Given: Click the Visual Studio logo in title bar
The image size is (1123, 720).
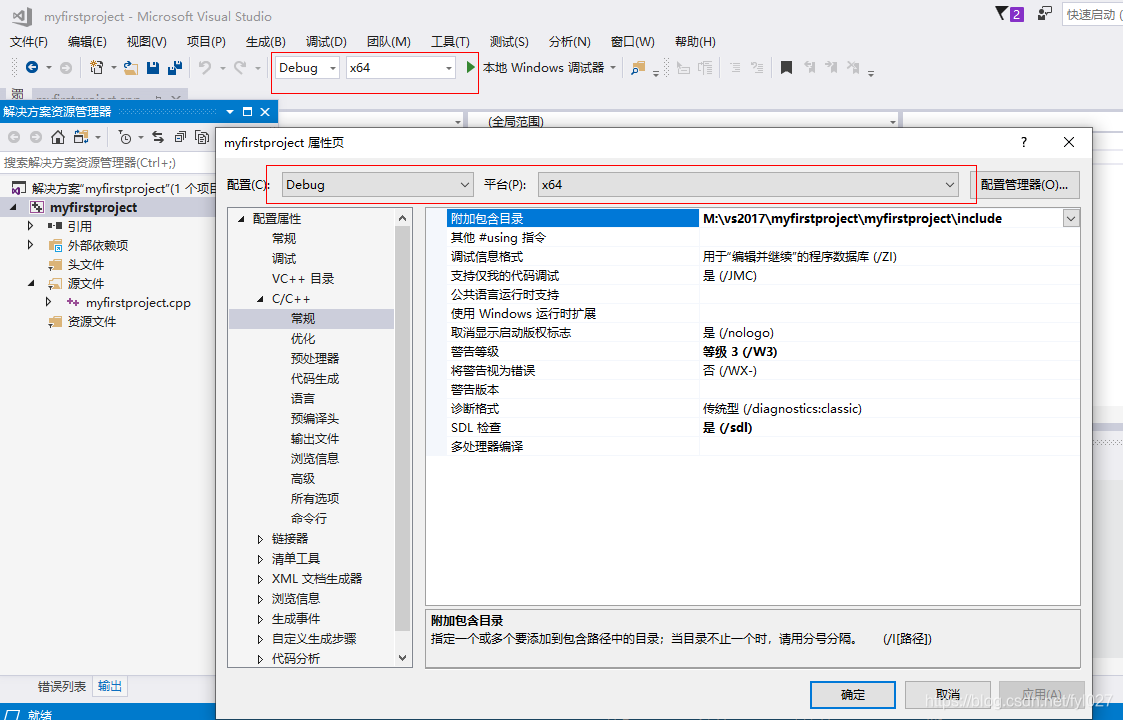Looking at the screenshot, I should point(22,16).
